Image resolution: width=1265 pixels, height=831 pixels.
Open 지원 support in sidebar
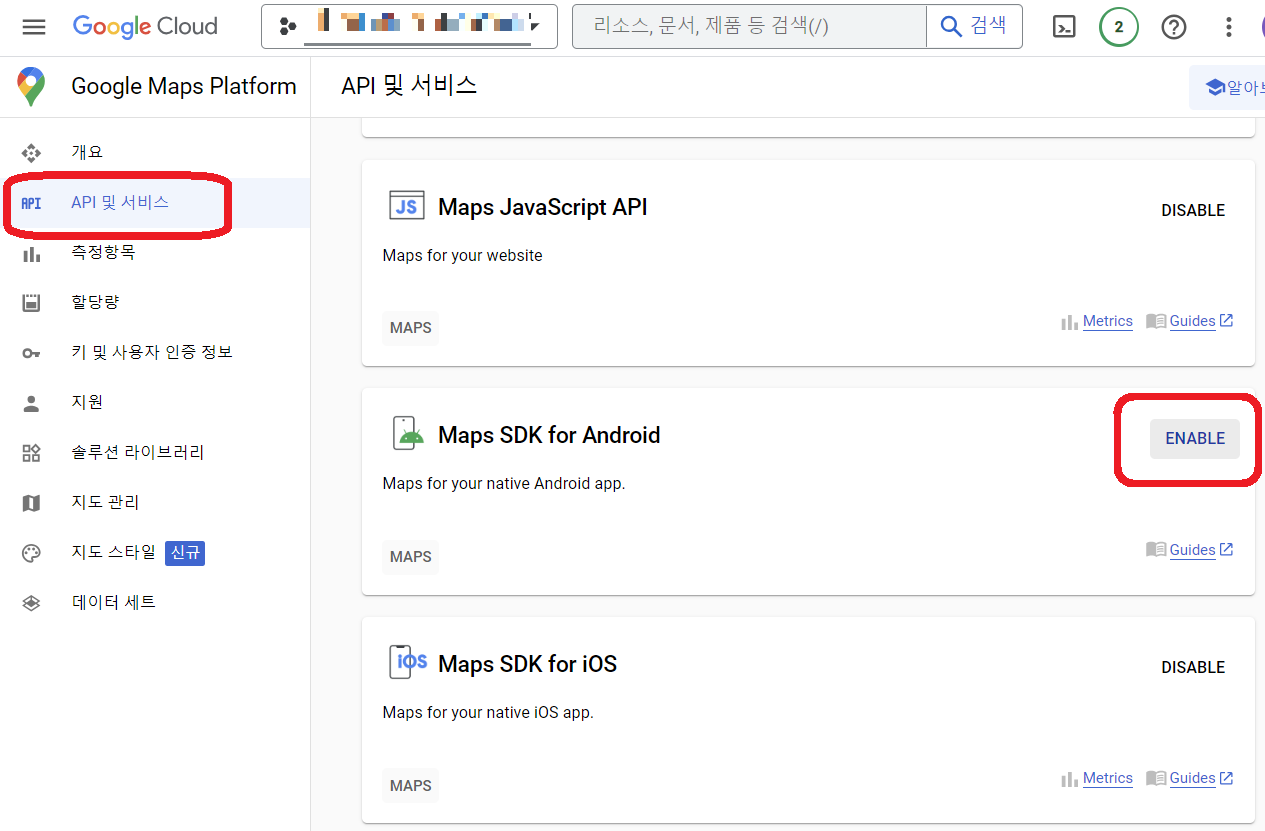pos(155,402)
